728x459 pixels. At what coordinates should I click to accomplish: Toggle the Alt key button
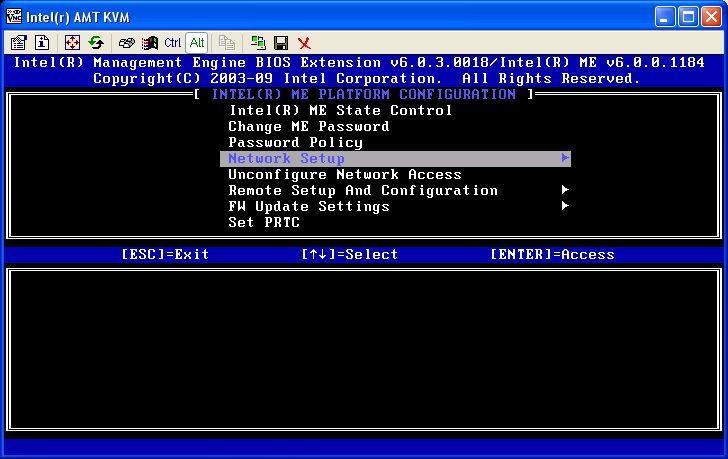(x=197, y=43)
